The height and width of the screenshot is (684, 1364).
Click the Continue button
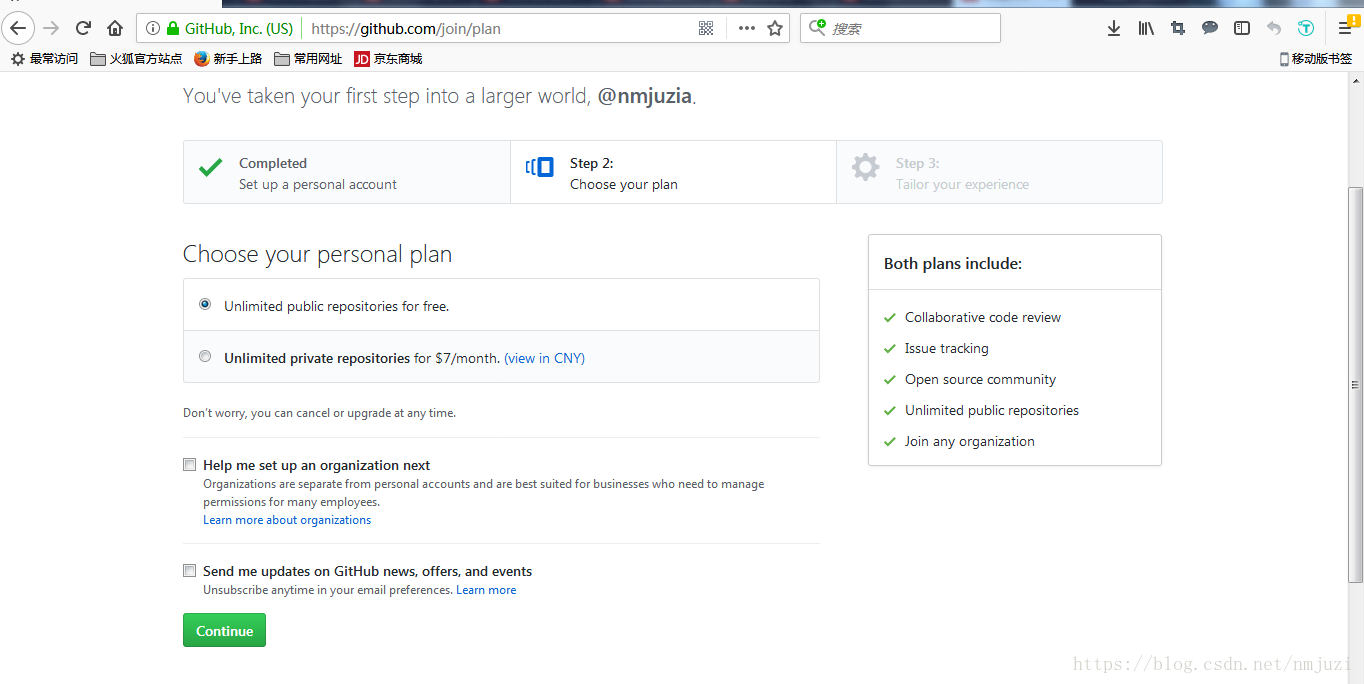[x=224, y=630]
